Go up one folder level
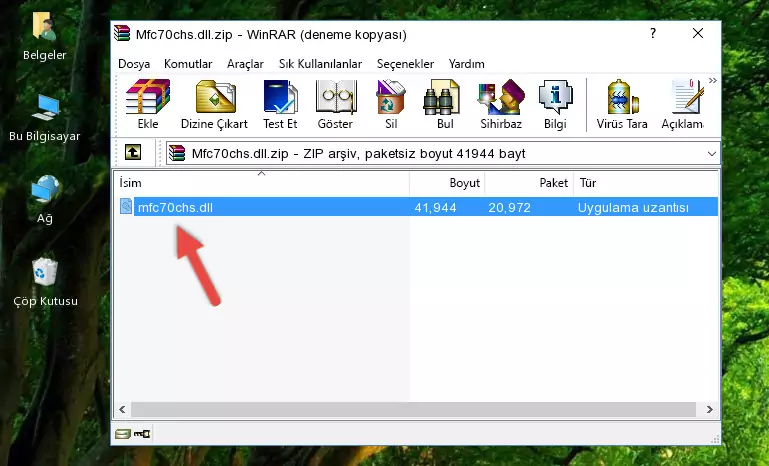 click(133, 153)
